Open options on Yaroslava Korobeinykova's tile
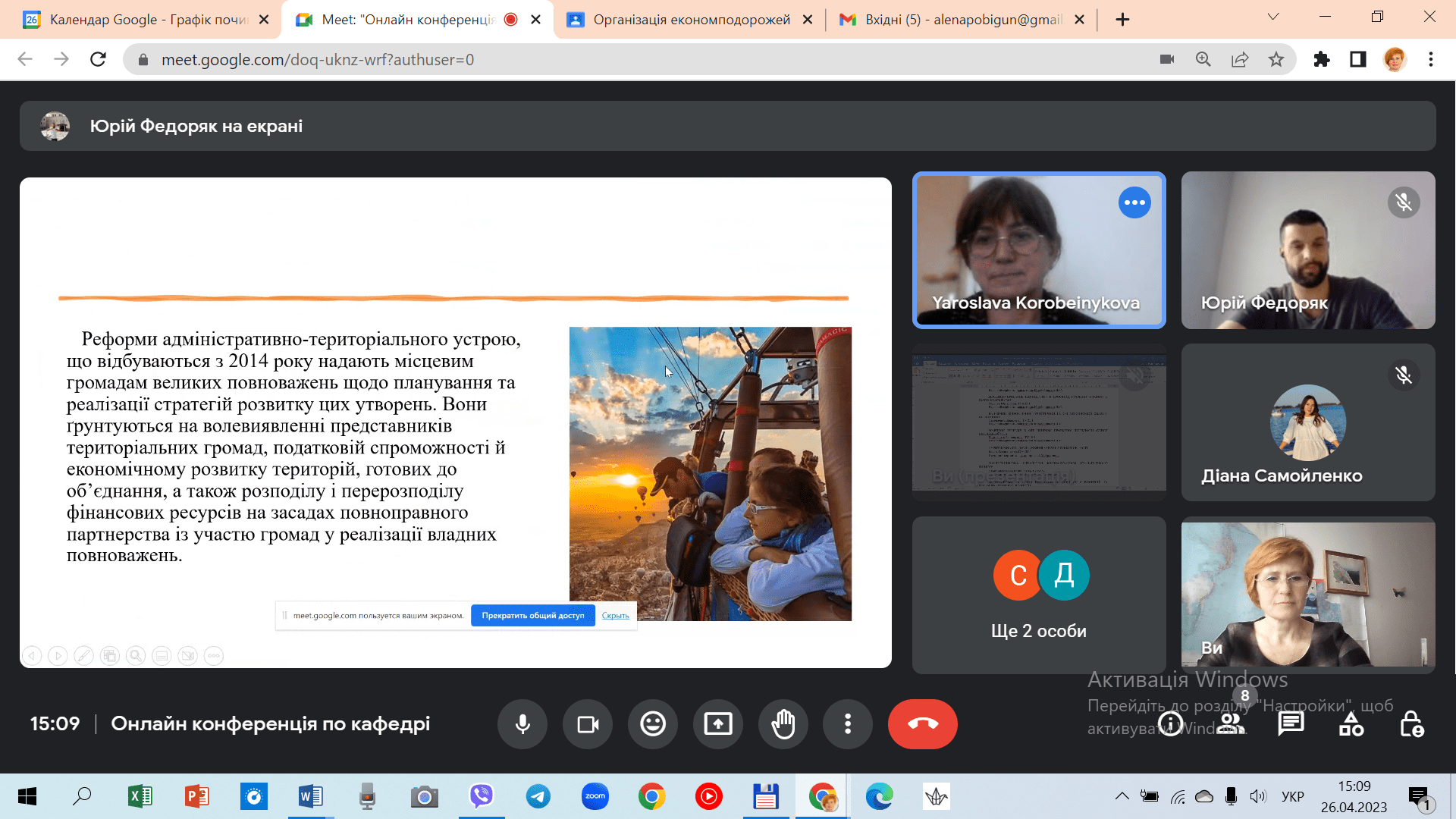Screen dimensions: 1456x819 pos(1134,202)
